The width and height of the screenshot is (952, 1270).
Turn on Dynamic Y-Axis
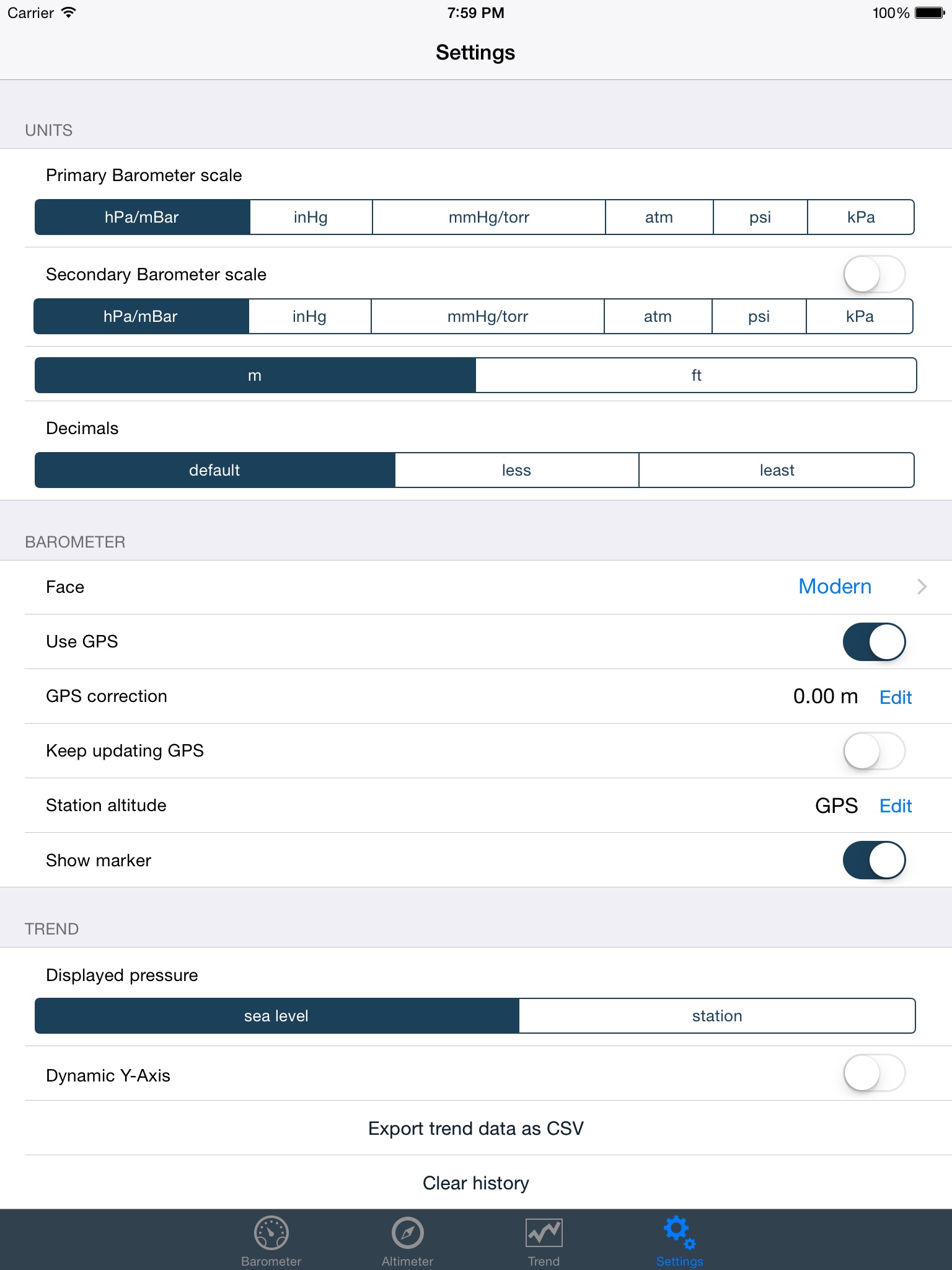[874, 1073]
